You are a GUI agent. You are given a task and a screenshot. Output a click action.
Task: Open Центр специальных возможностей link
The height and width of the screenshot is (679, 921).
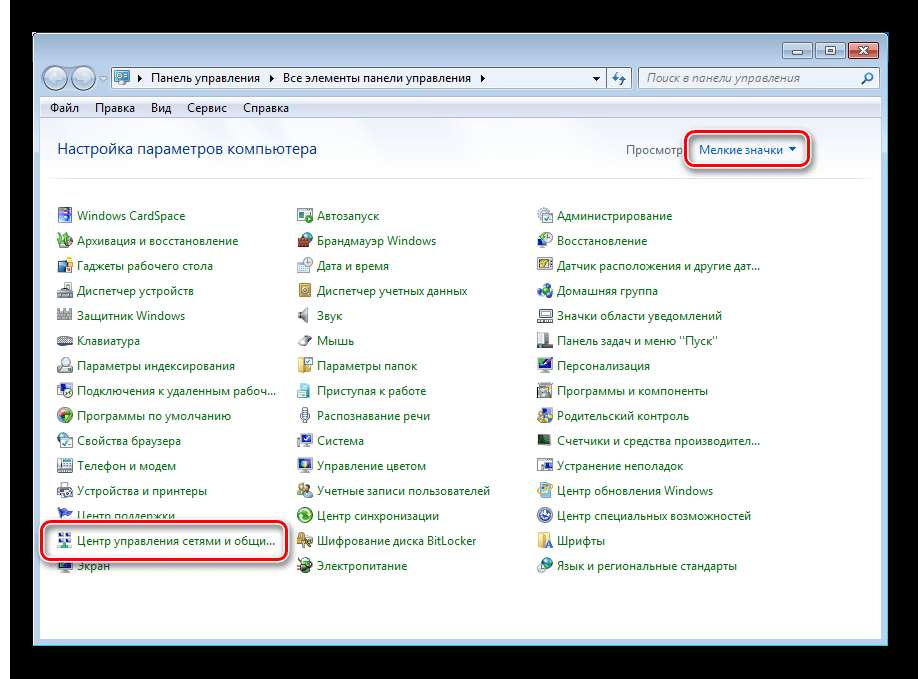point(654,516)
